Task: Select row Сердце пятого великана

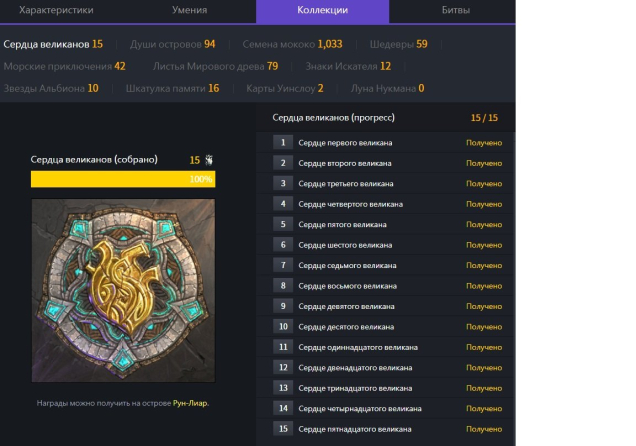Action: [386, 224]
